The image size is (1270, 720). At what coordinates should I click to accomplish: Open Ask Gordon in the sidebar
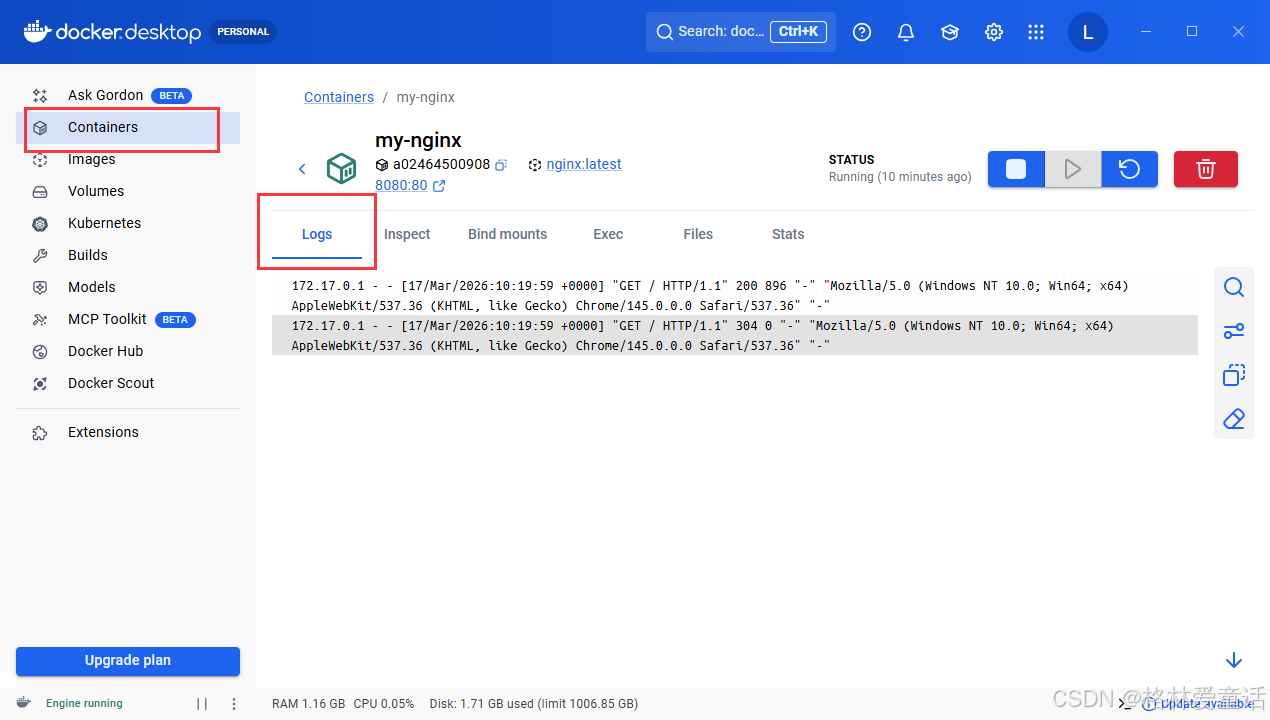pos(128,95)
